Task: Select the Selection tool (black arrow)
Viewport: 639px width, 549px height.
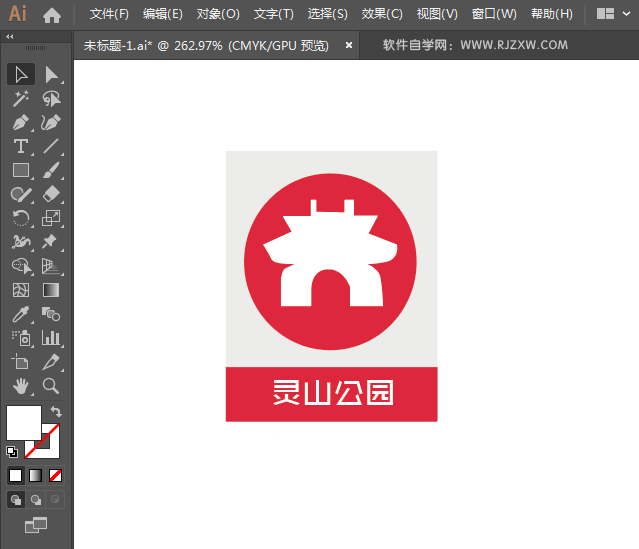Action: coord(21,75)
